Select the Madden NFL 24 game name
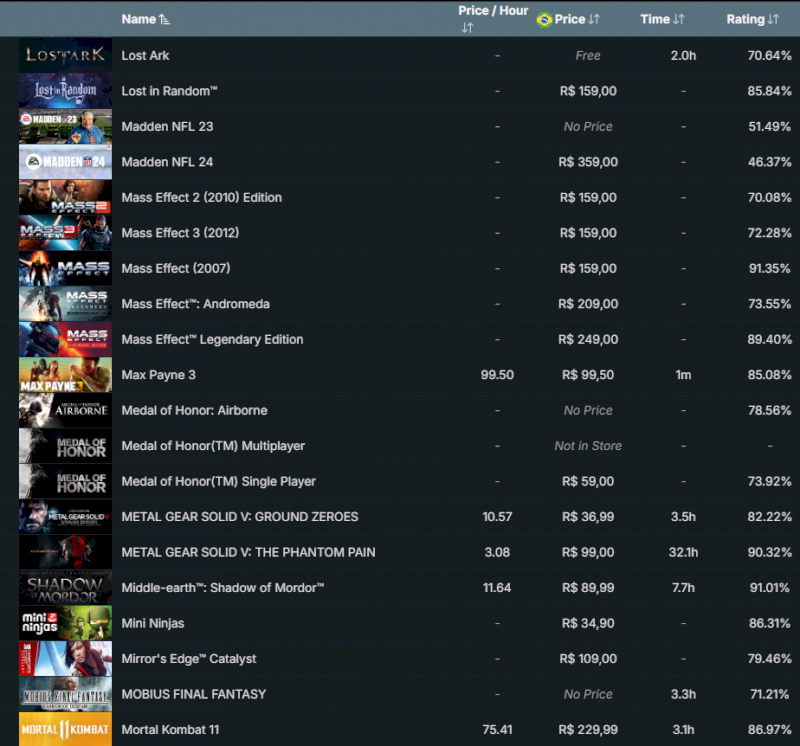The image size is (800, 746). (167, 162)
